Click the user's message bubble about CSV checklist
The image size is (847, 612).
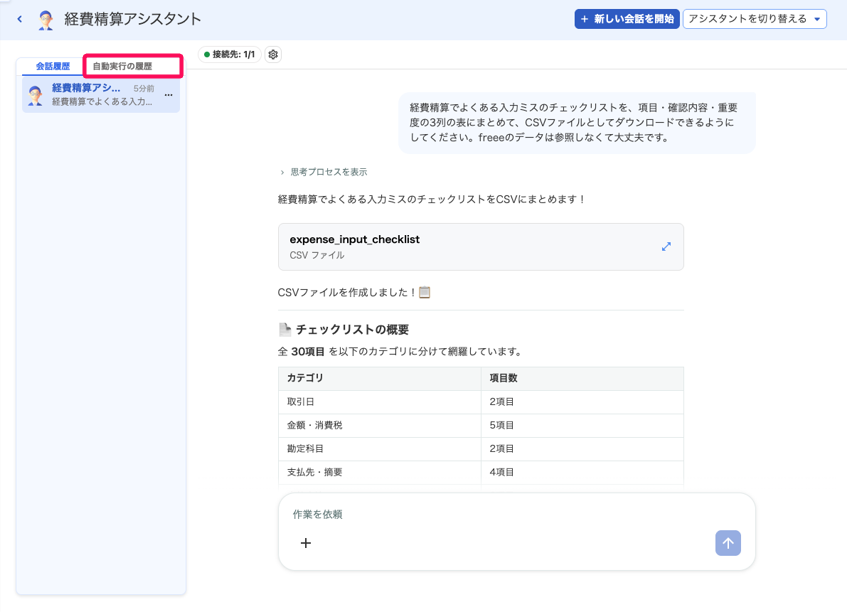[576, 123]
